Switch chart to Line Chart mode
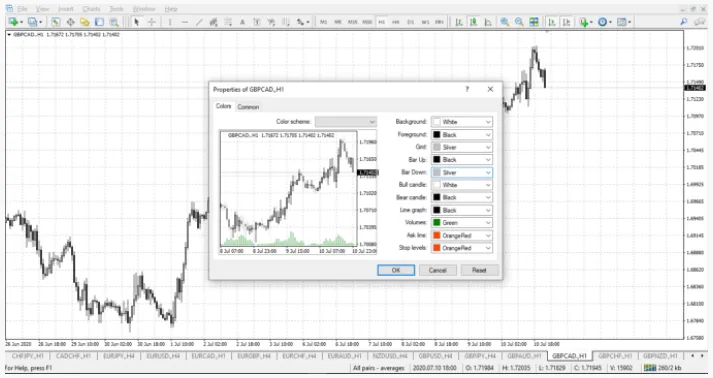This screenshot has height=378, width=713. pyautogui.click(x=488, y=22)
